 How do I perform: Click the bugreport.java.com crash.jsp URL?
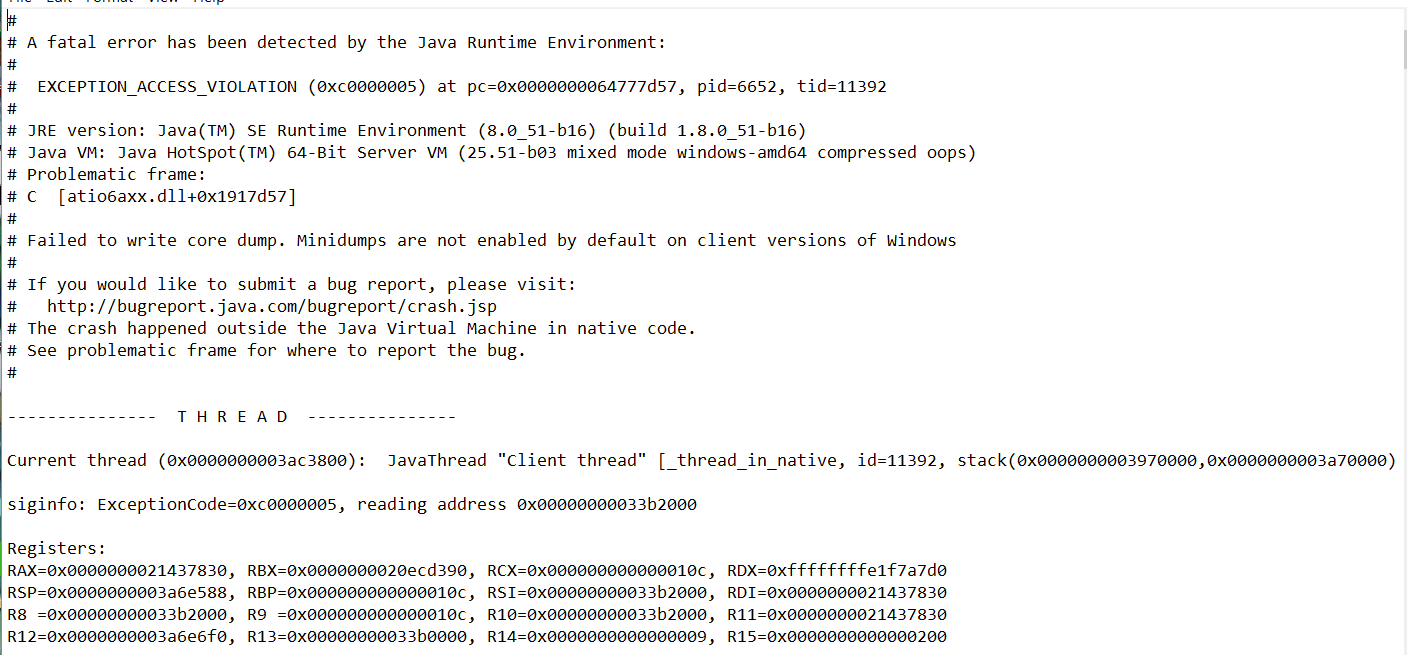272,307
